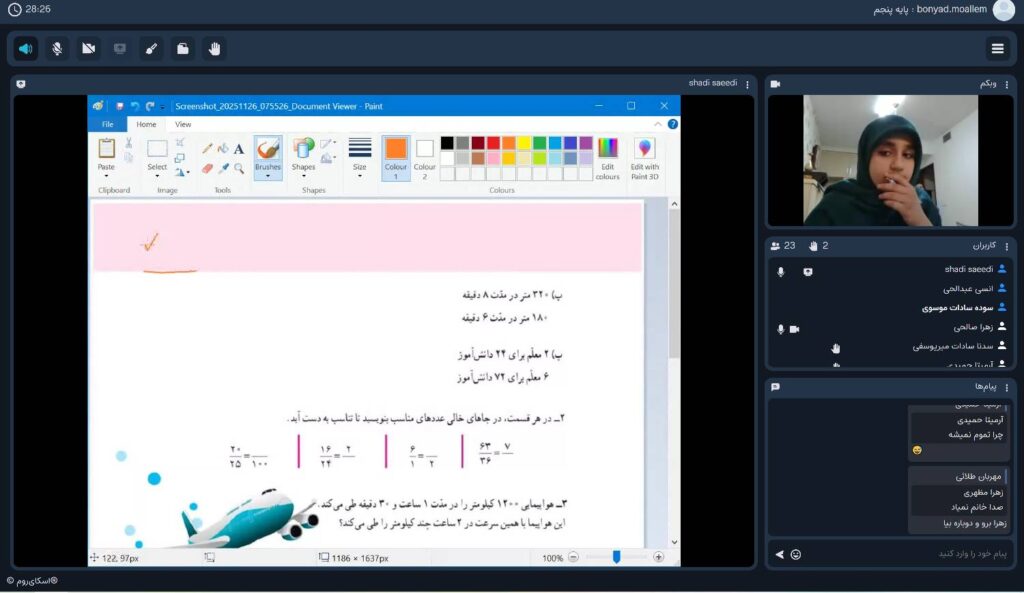The height and width of the screenshot is (593, 1024).
Task: Unmute the microphone in the top toolbar
Action: coord(57,48)
